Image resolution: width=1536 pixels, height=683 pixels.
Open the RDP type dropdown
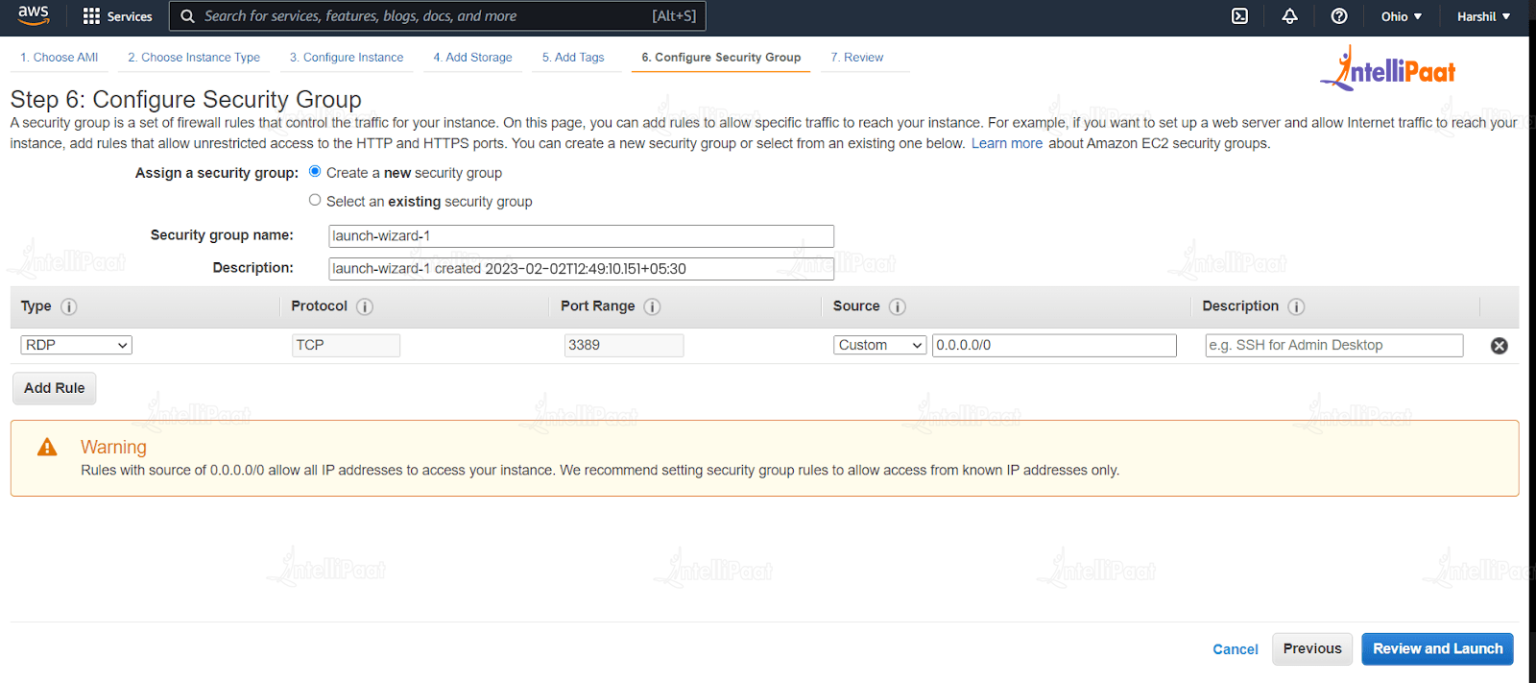(76, 344)
